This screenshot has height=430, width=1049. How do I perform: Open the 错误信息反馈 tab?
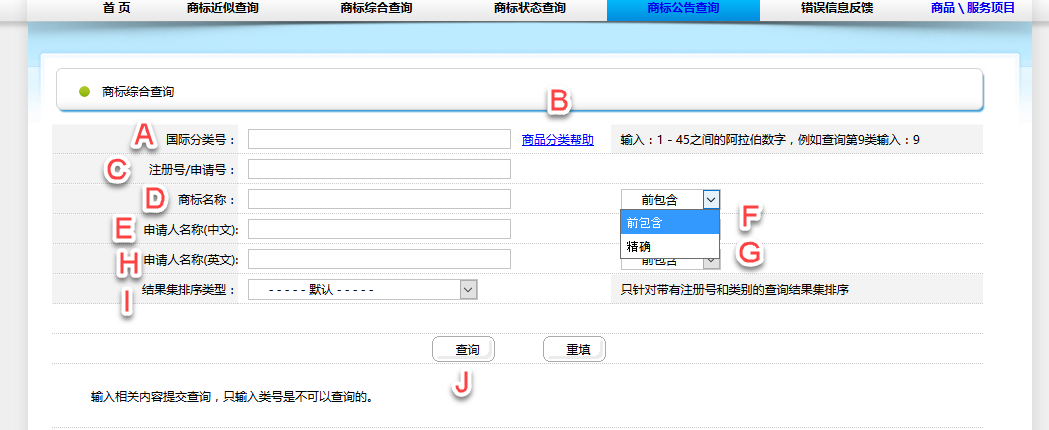(x=837, y=9)
